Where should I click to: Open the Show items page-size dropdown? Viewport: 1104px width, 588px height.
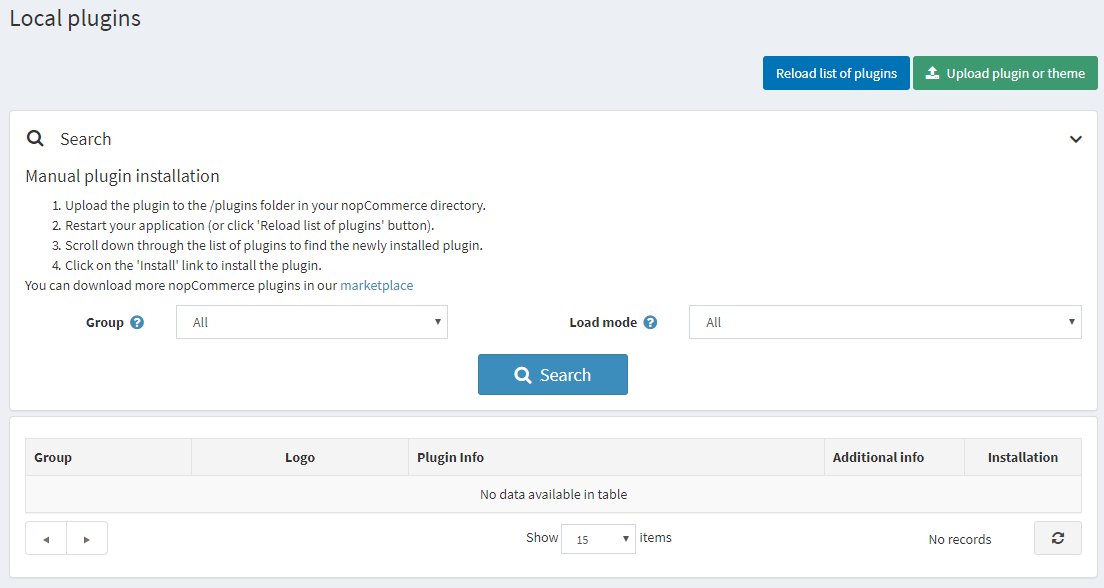click(x=598, y=539)
